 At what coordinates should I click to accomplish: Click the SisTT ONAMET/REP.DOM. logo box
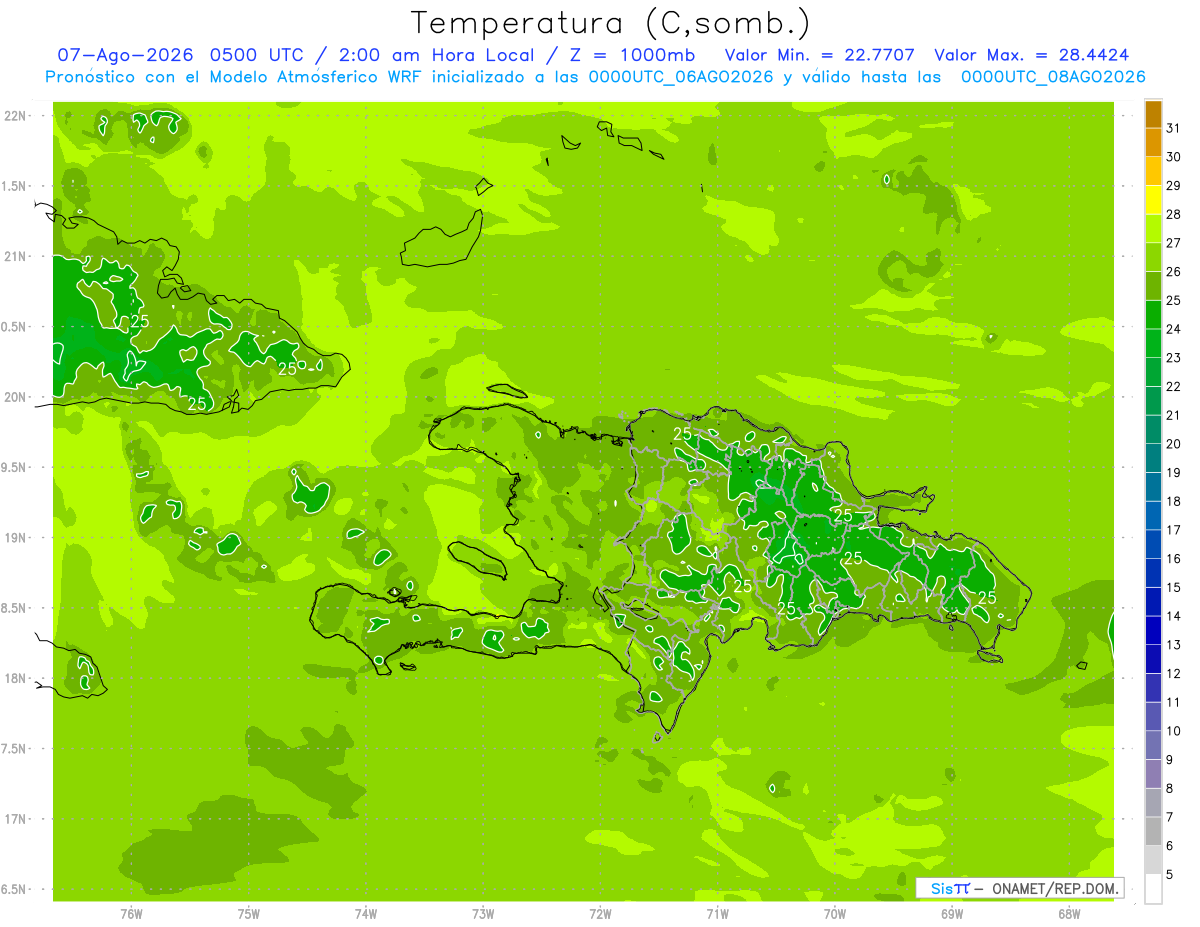tap(1019, 888)
